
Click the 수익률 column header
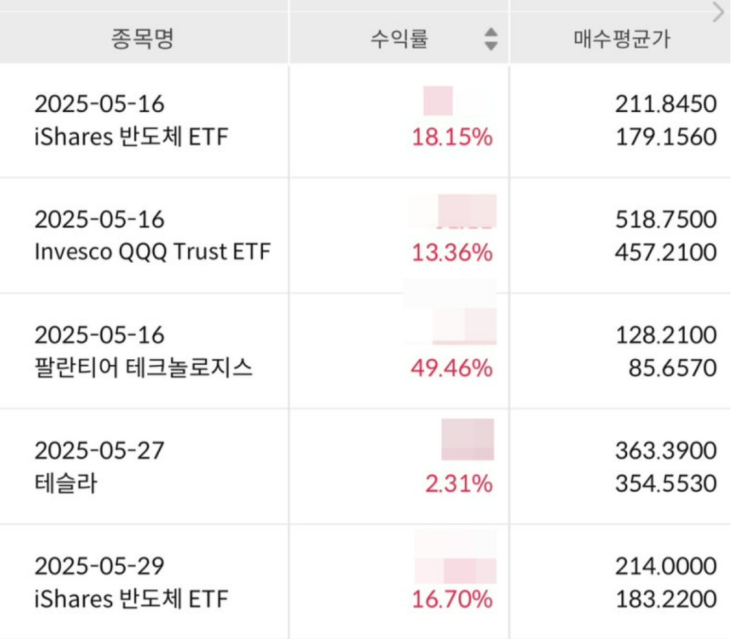[399, 38]
